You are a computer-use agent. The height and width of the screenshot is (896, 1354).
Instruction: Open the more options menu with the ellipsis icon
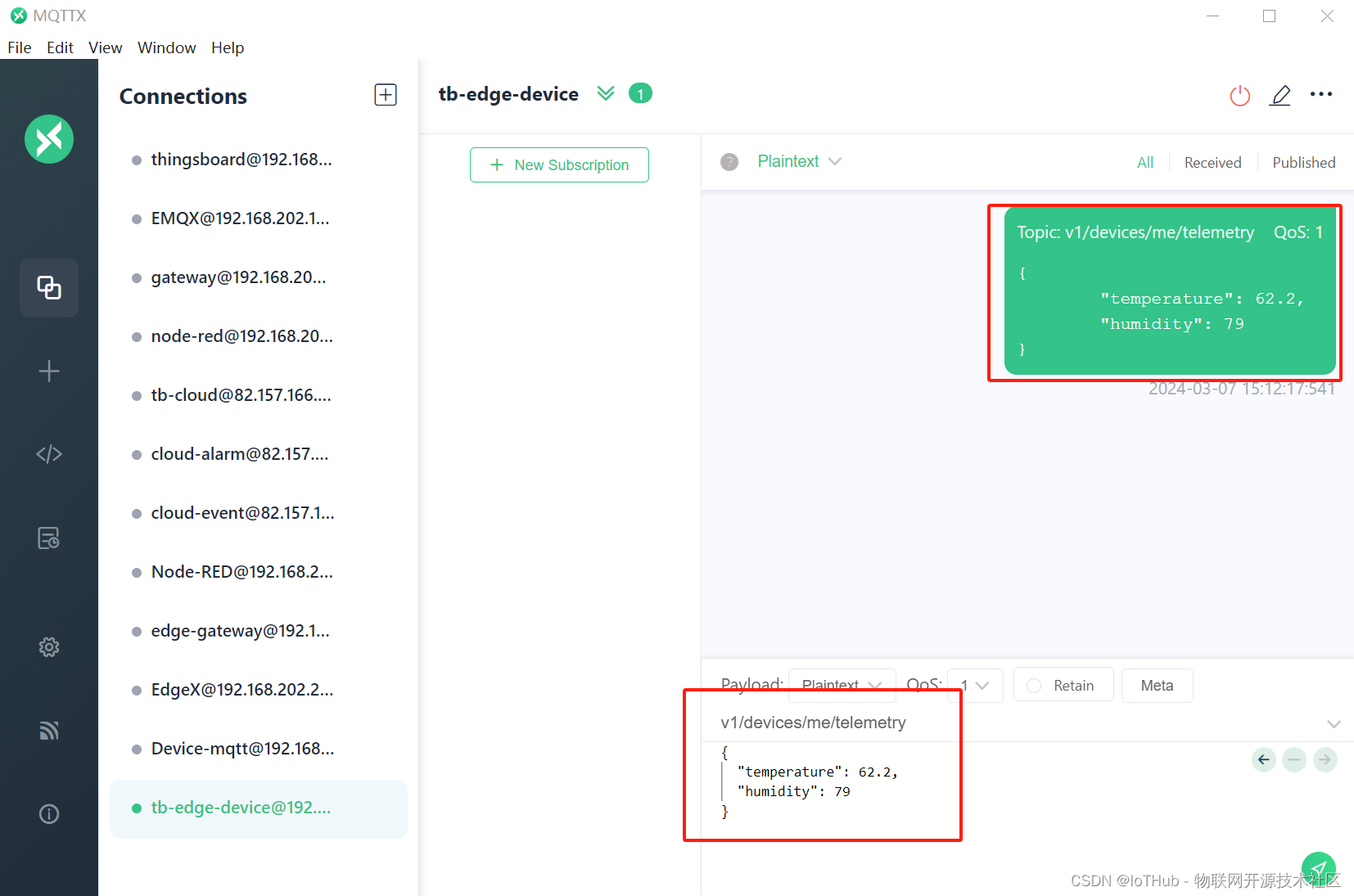point(1320,94)
